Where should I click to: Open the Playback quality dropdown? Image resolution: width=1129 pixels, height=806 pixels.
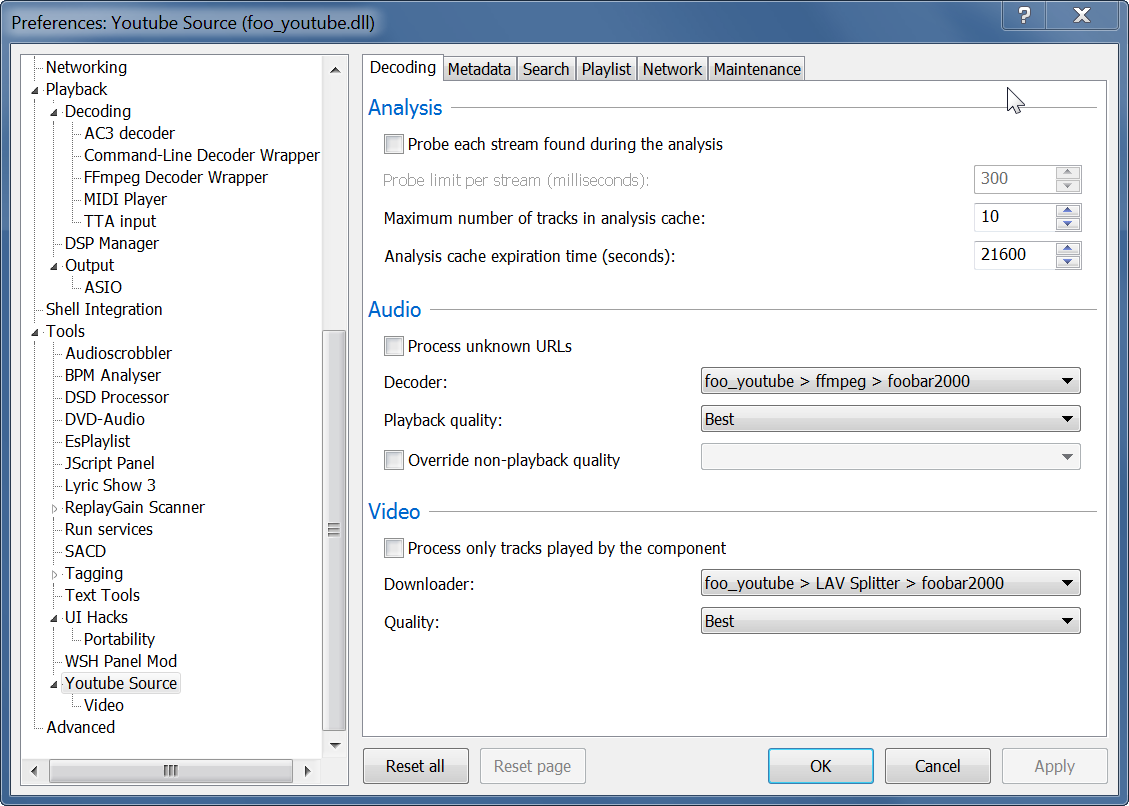890,419
